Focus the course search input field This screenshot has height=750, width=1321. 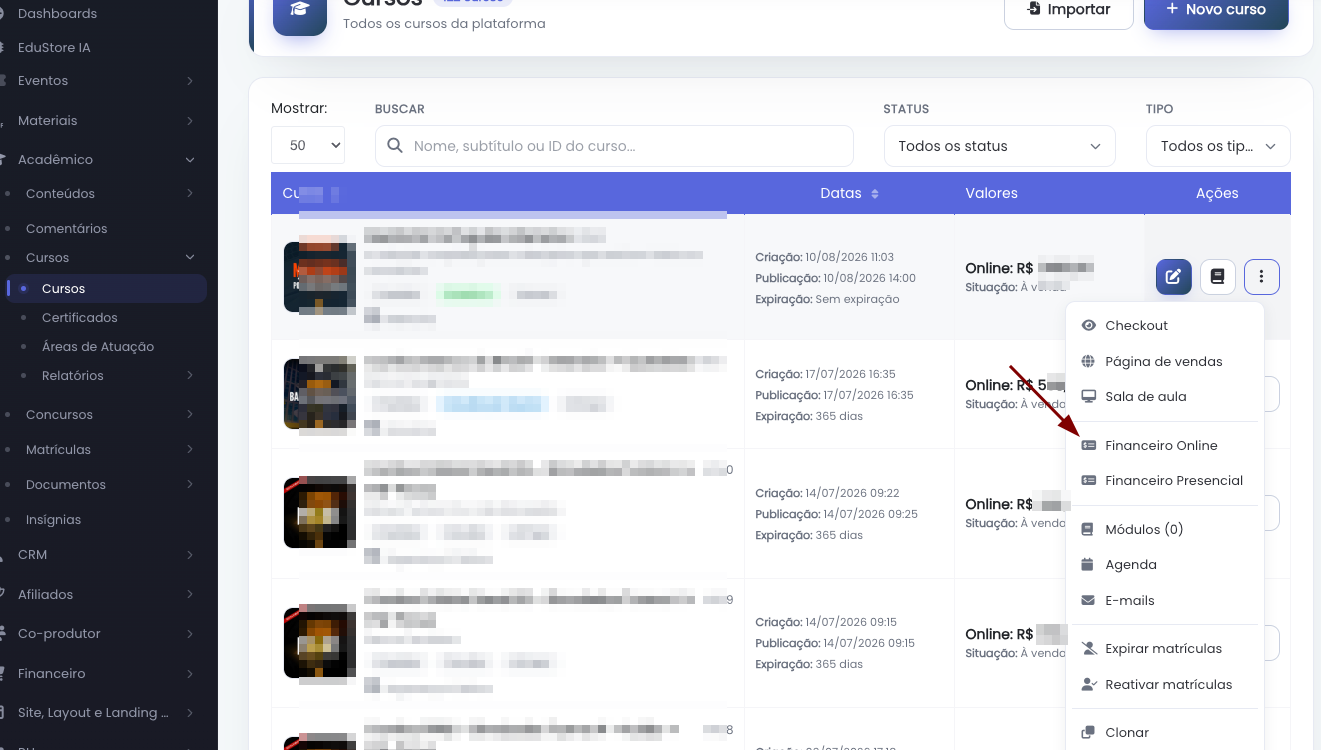pos(614,146)
